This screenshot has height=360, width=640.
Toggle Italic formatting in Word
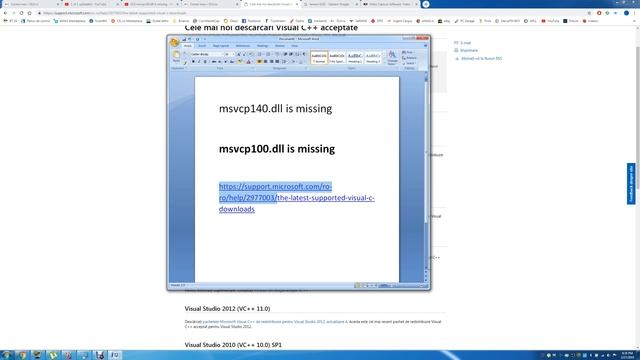click(x=199, y=62)
